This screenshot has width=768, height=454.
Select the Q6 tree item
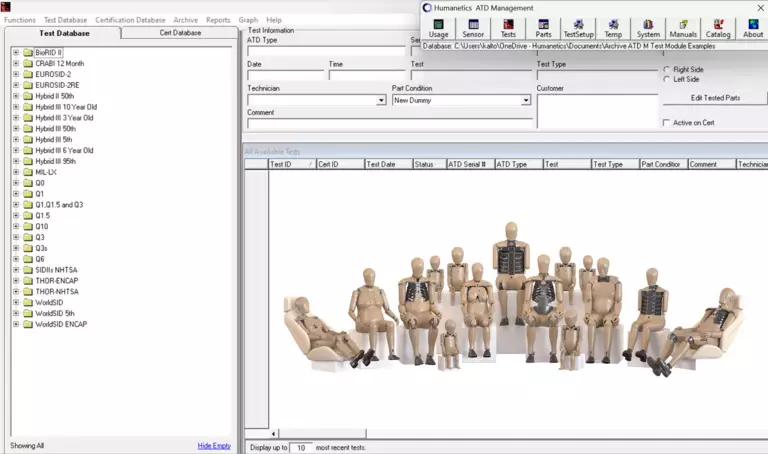point(40,259)
